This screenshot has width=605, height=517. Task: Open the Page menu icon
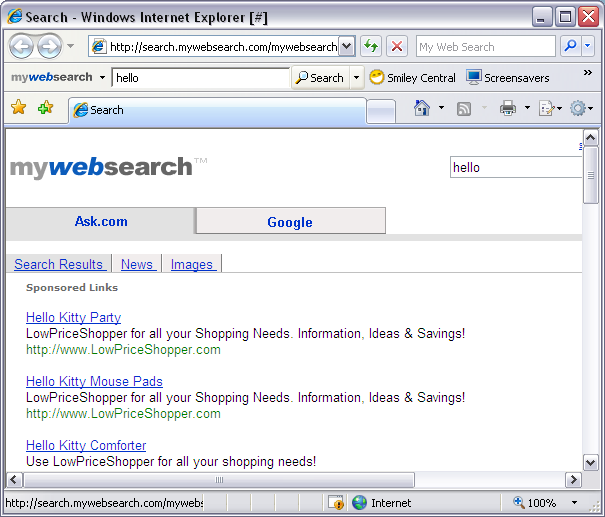point(550,108)
